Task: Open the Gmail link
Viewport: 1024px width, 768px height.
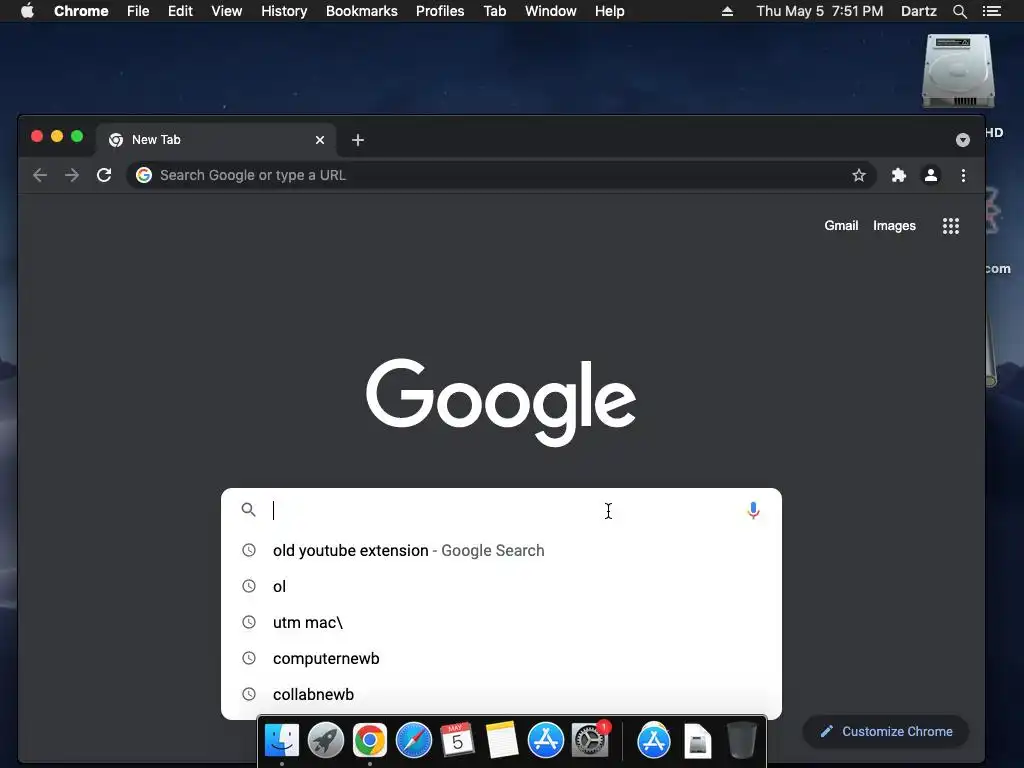Action: [841, 225]
